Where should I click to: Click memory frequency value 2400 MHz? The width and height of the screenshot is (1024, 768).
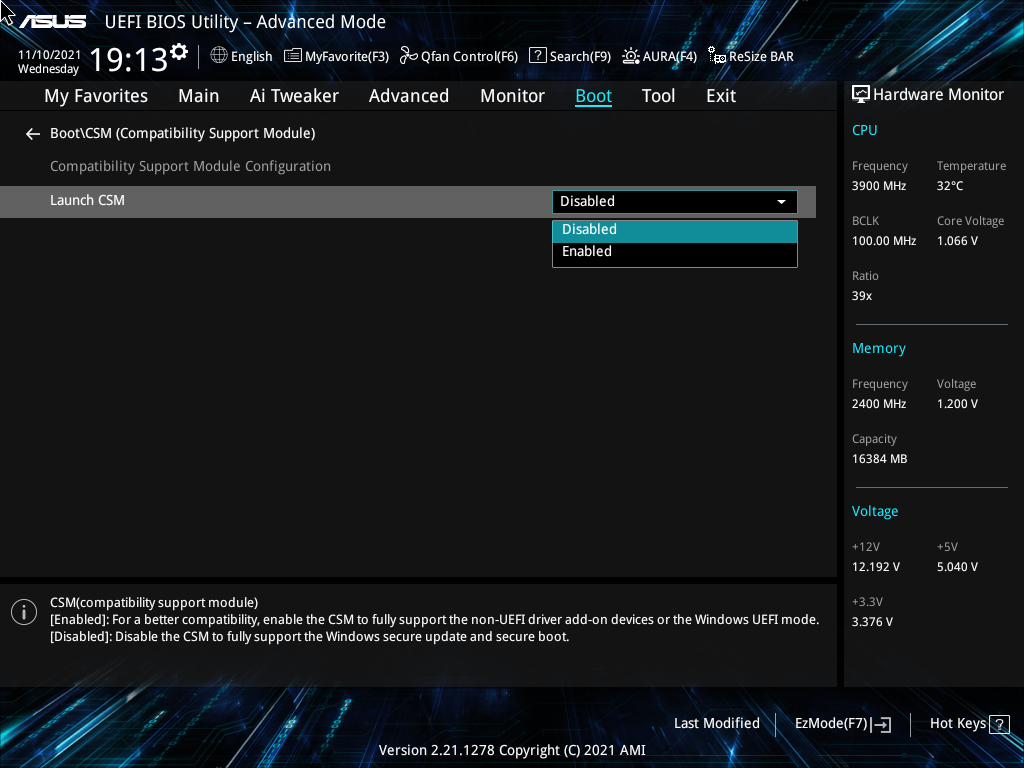click(878, 404)
